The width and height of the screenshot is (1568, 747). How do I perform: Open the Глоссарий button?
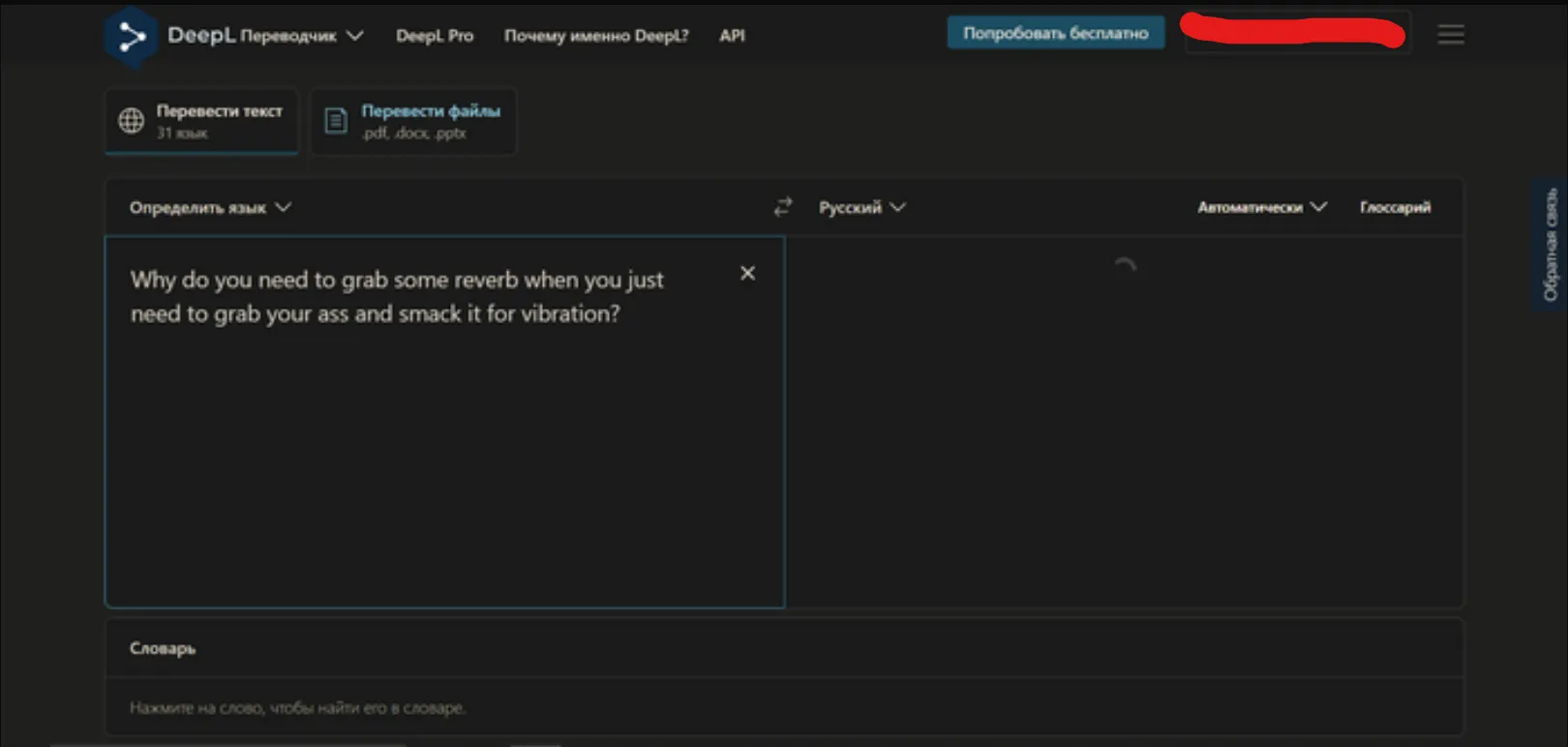click(x=1395, y=207)
